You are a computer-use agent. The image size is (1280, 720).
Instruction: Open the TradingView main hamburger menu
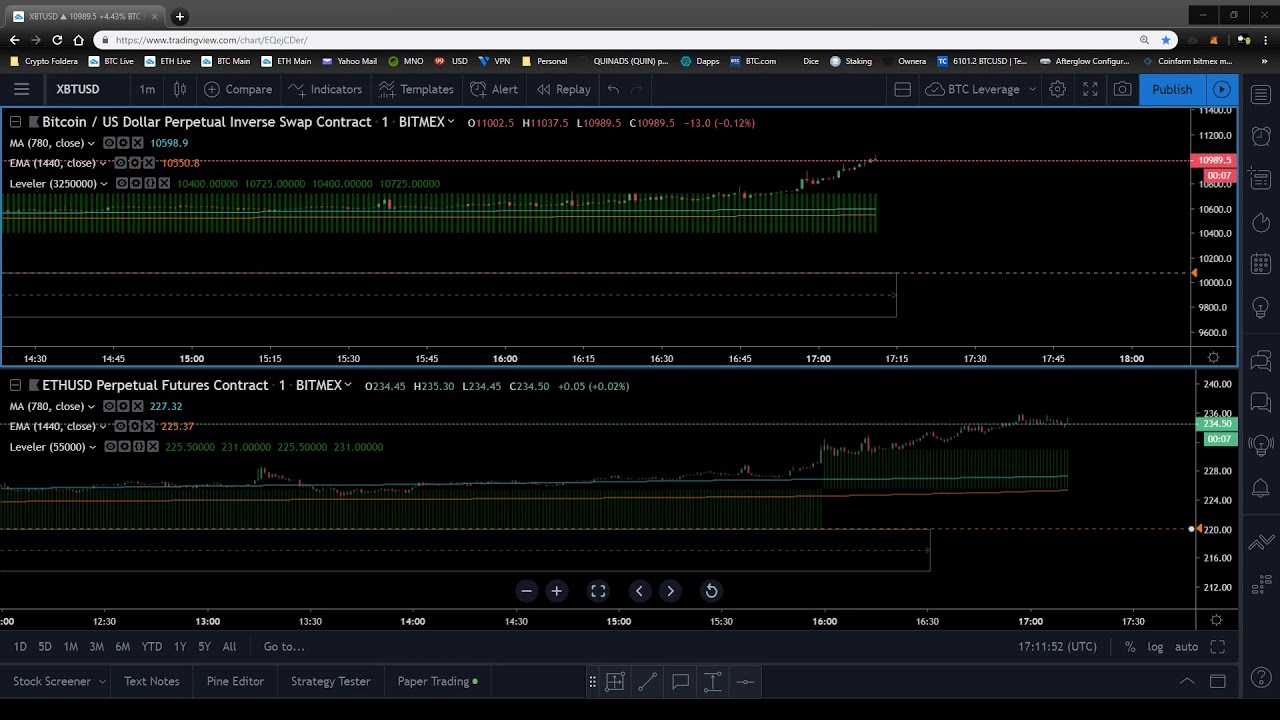click(x=21, y=89)
